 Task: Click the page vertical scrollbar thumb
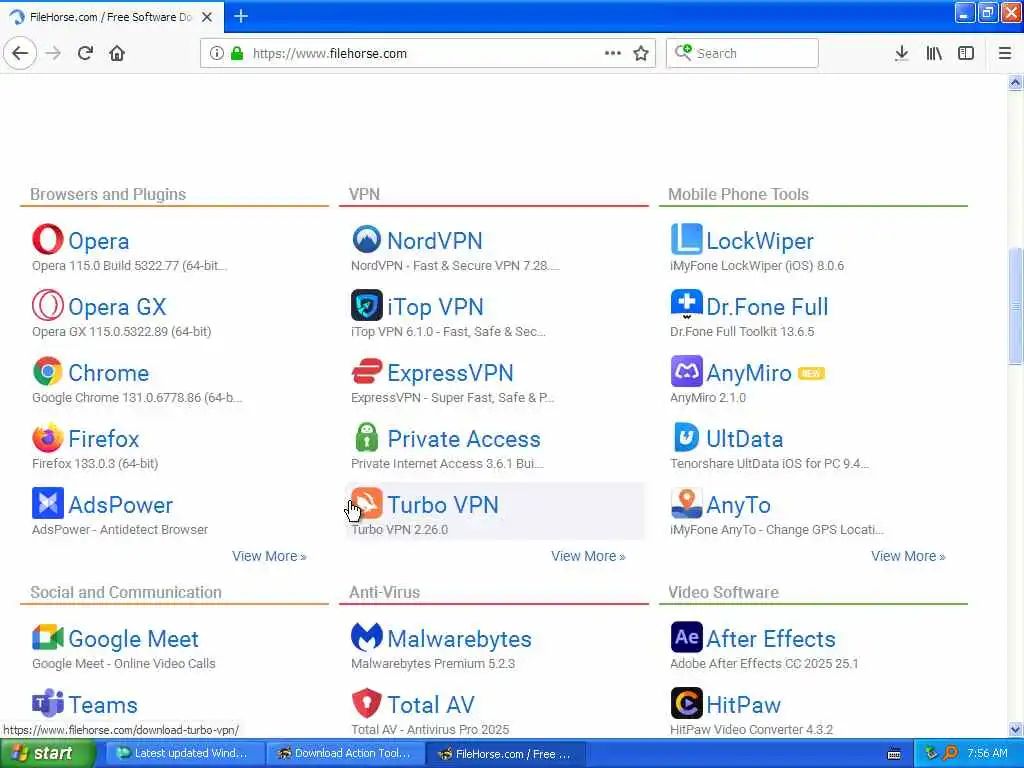pos(1015,305)
